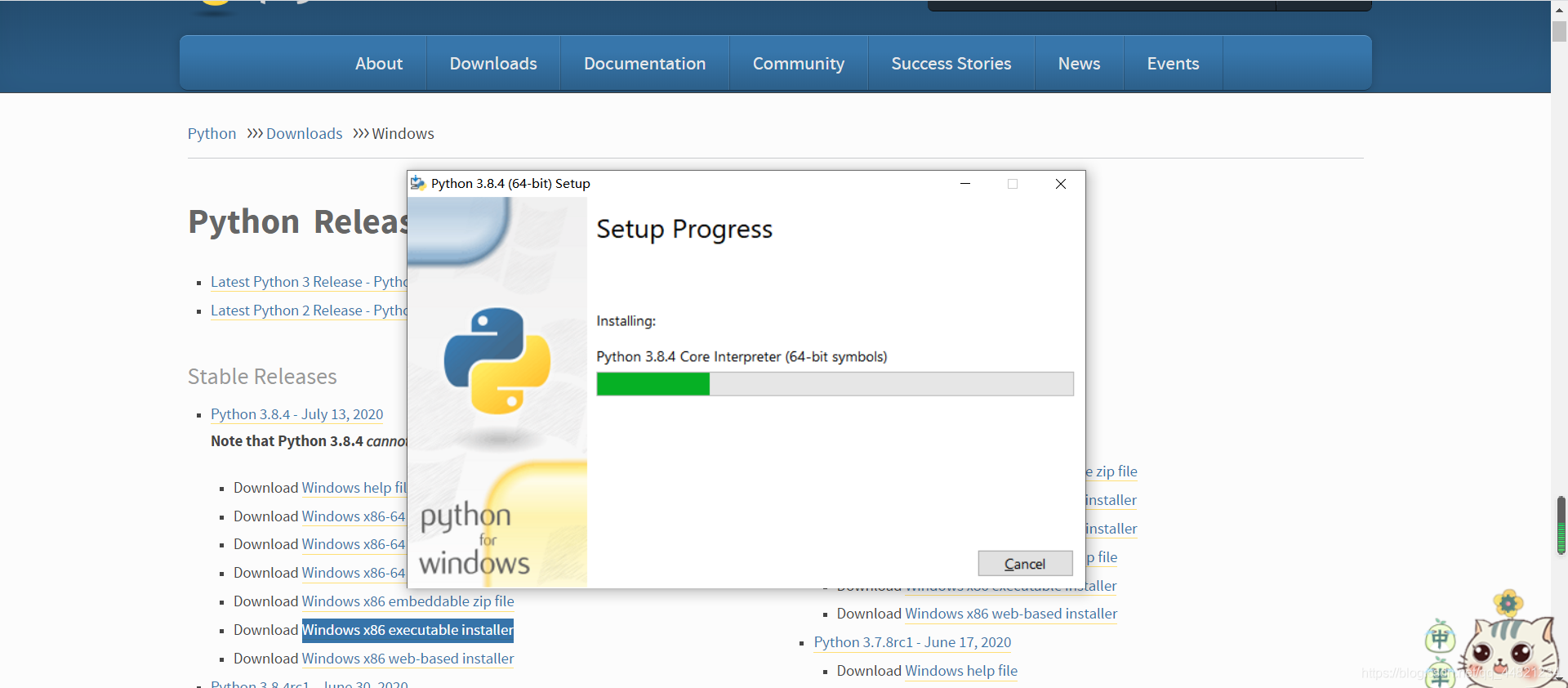Click the 中 input method indicator

click(1440, 637)
